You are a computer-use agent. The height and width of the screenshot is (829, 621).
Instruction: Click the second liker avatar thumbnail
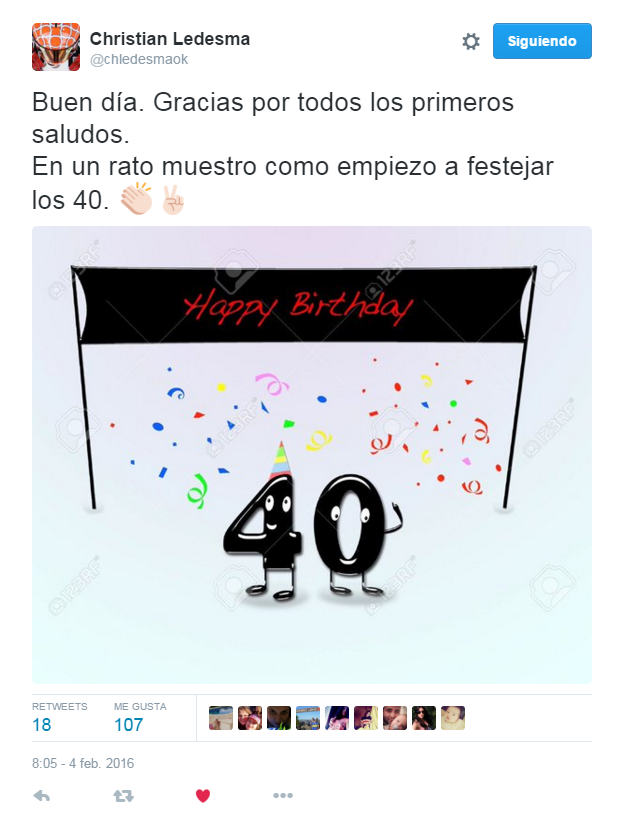tap(250, 718)
